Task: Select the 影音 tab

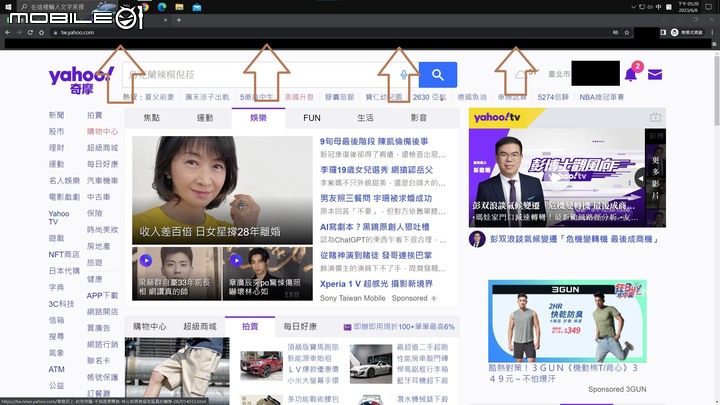Action: tap(418, 118)
